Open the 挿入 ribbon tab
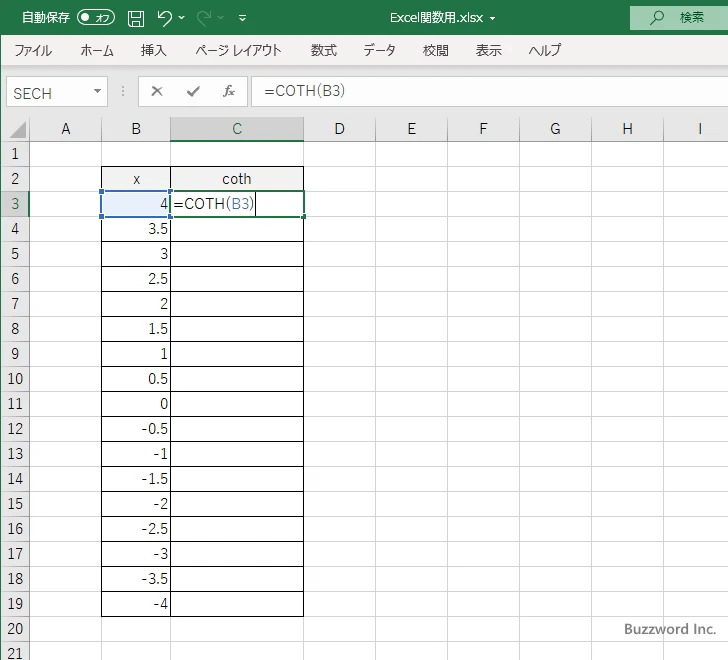This screenshot has height=660, width=728. click(x=153, y=50)
